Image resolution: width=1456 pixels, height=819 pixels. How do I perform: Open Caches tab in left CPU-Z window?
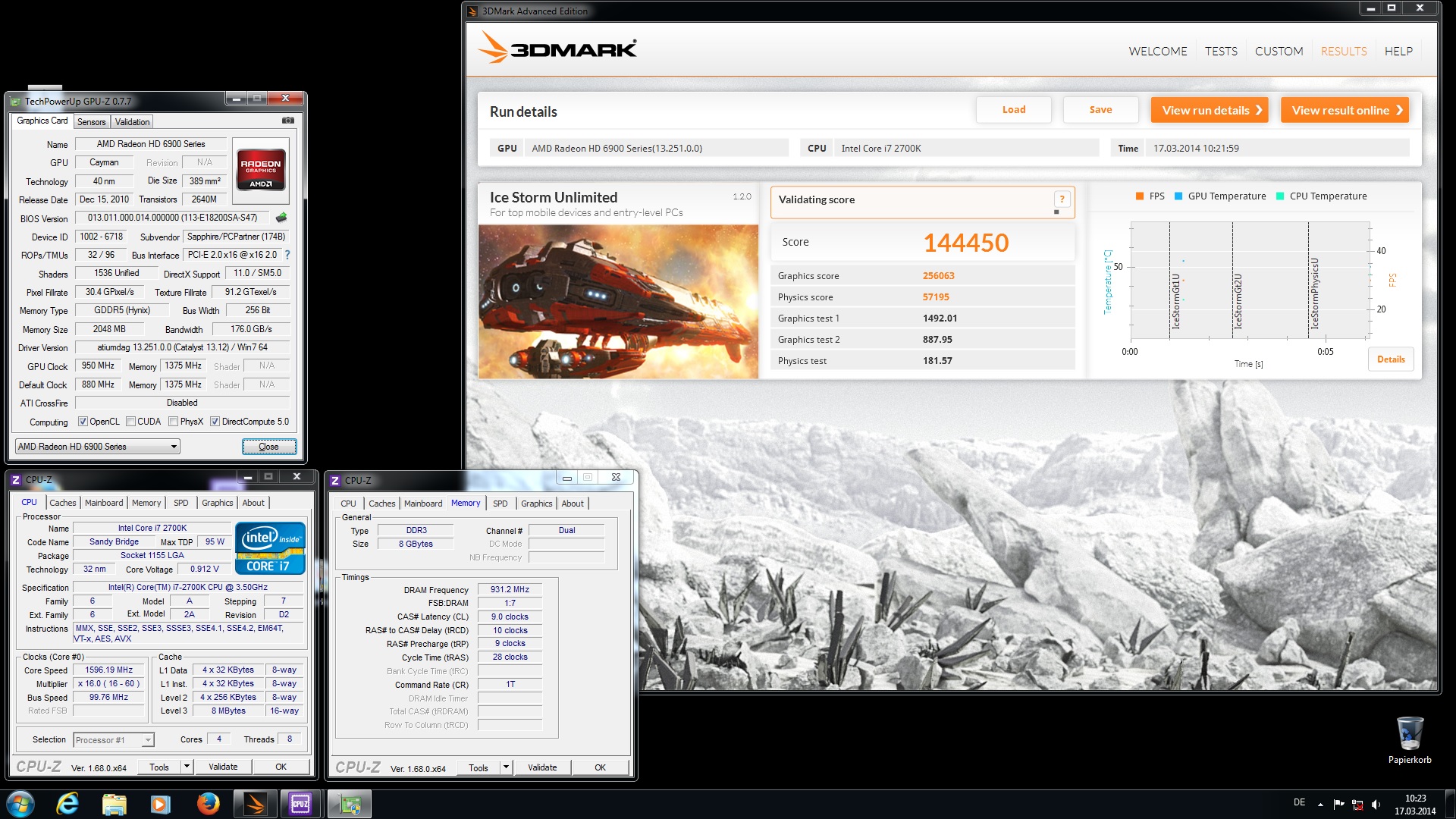63,502
